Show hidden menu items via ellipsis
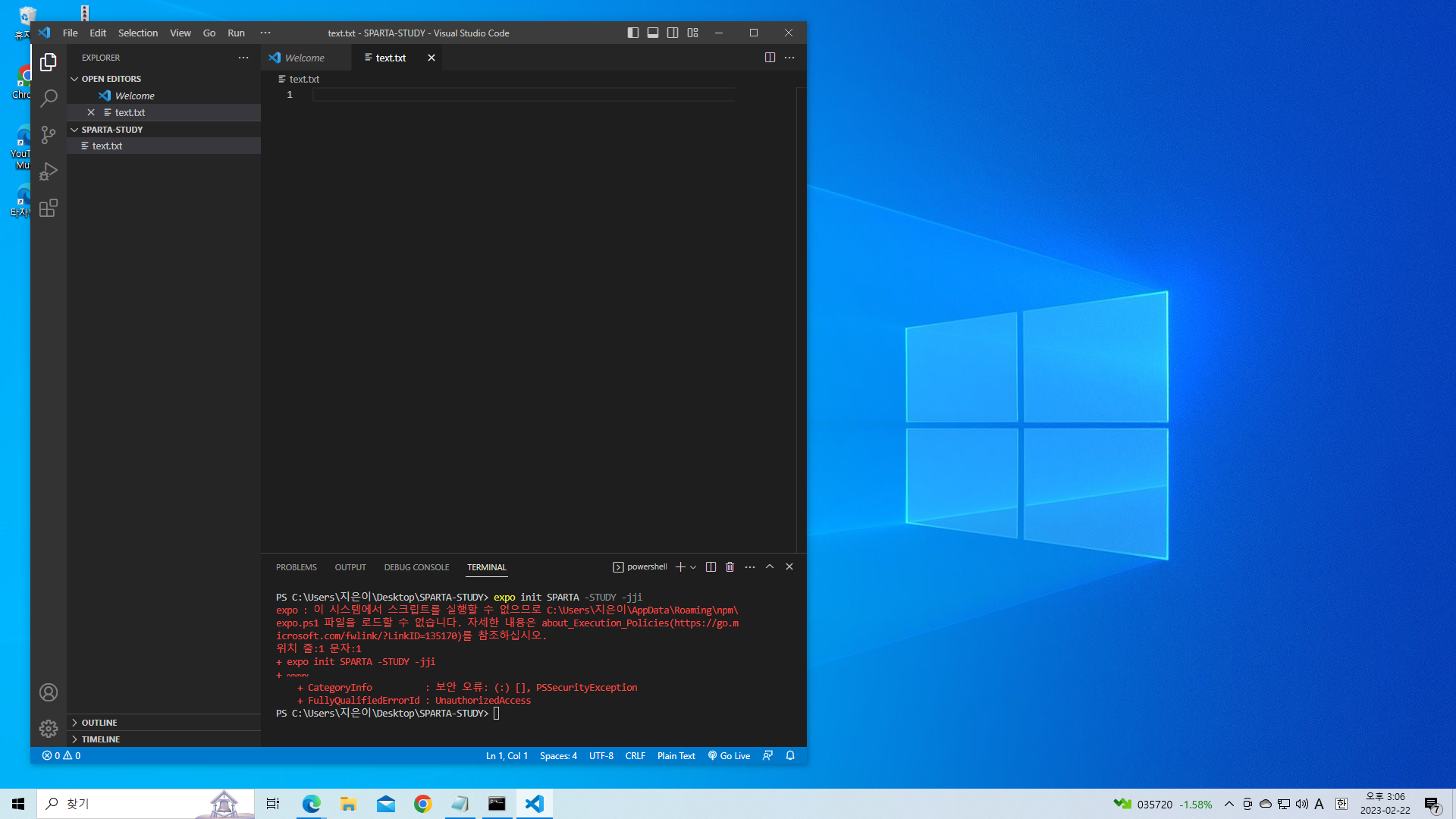This screenshot has width=1456, height=819. click(x=265, y=33)
